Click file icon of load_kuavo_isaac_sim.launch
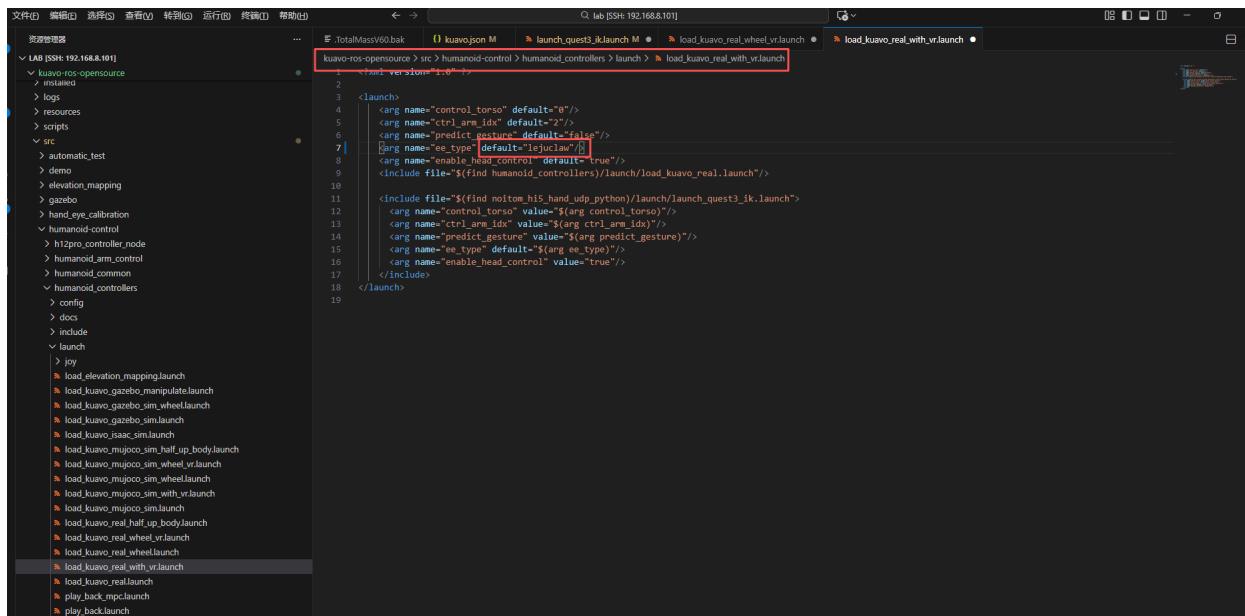 point(58,435)
